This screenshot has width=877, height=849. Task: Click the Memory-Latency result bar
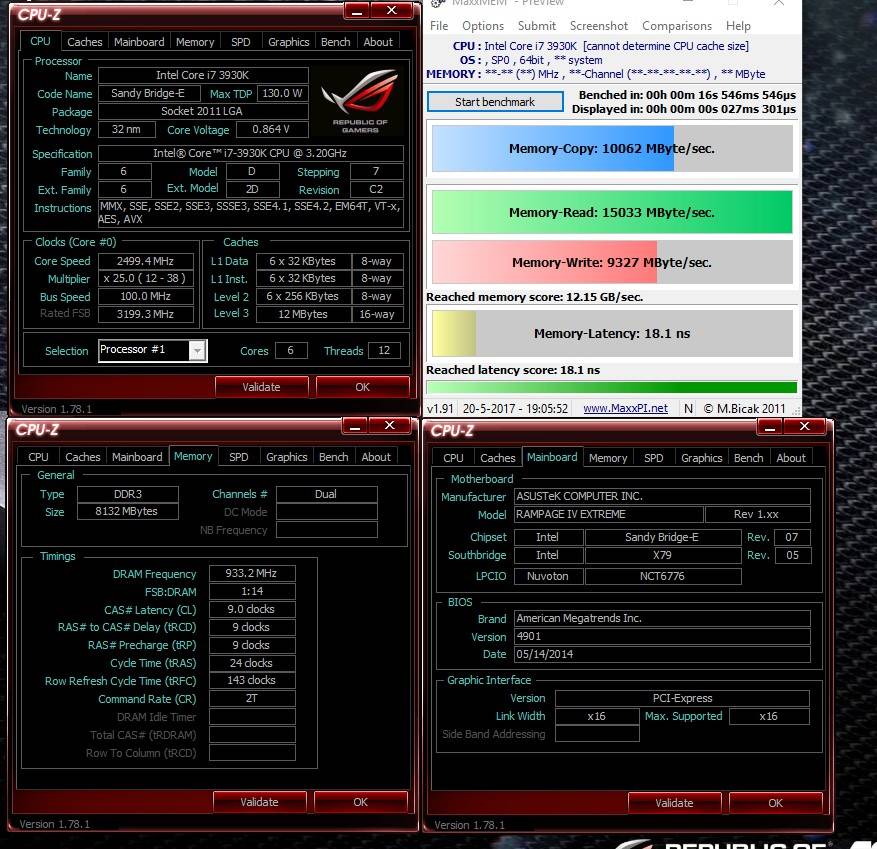[x=612, y=333]
